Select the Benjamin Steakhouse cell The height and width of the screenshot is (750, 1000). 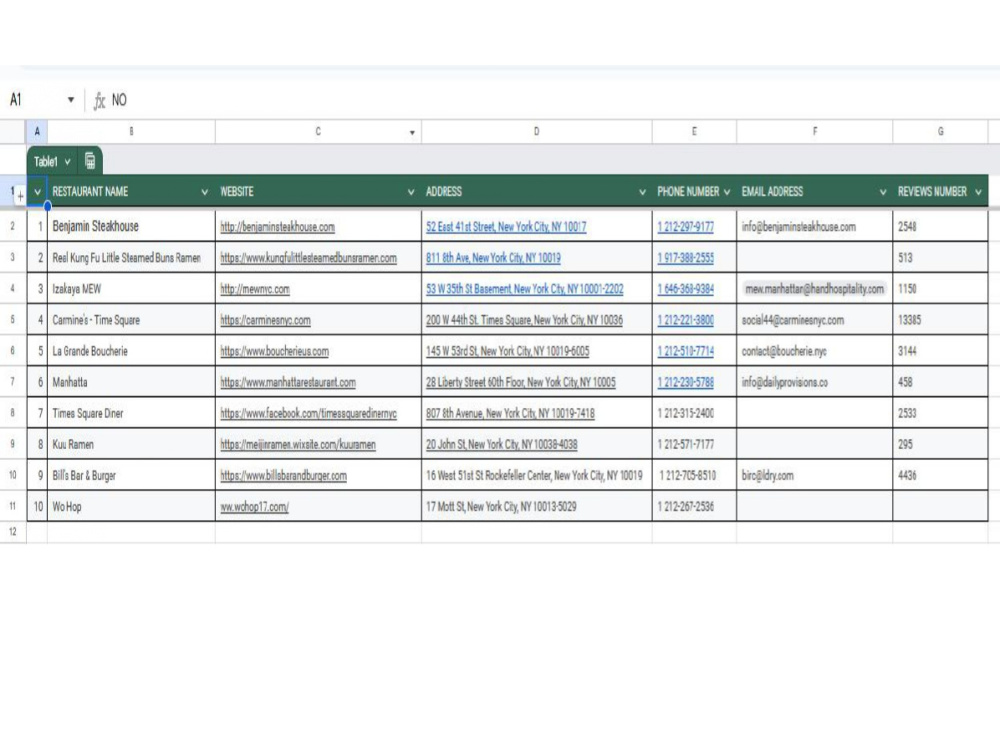[131, 226]
